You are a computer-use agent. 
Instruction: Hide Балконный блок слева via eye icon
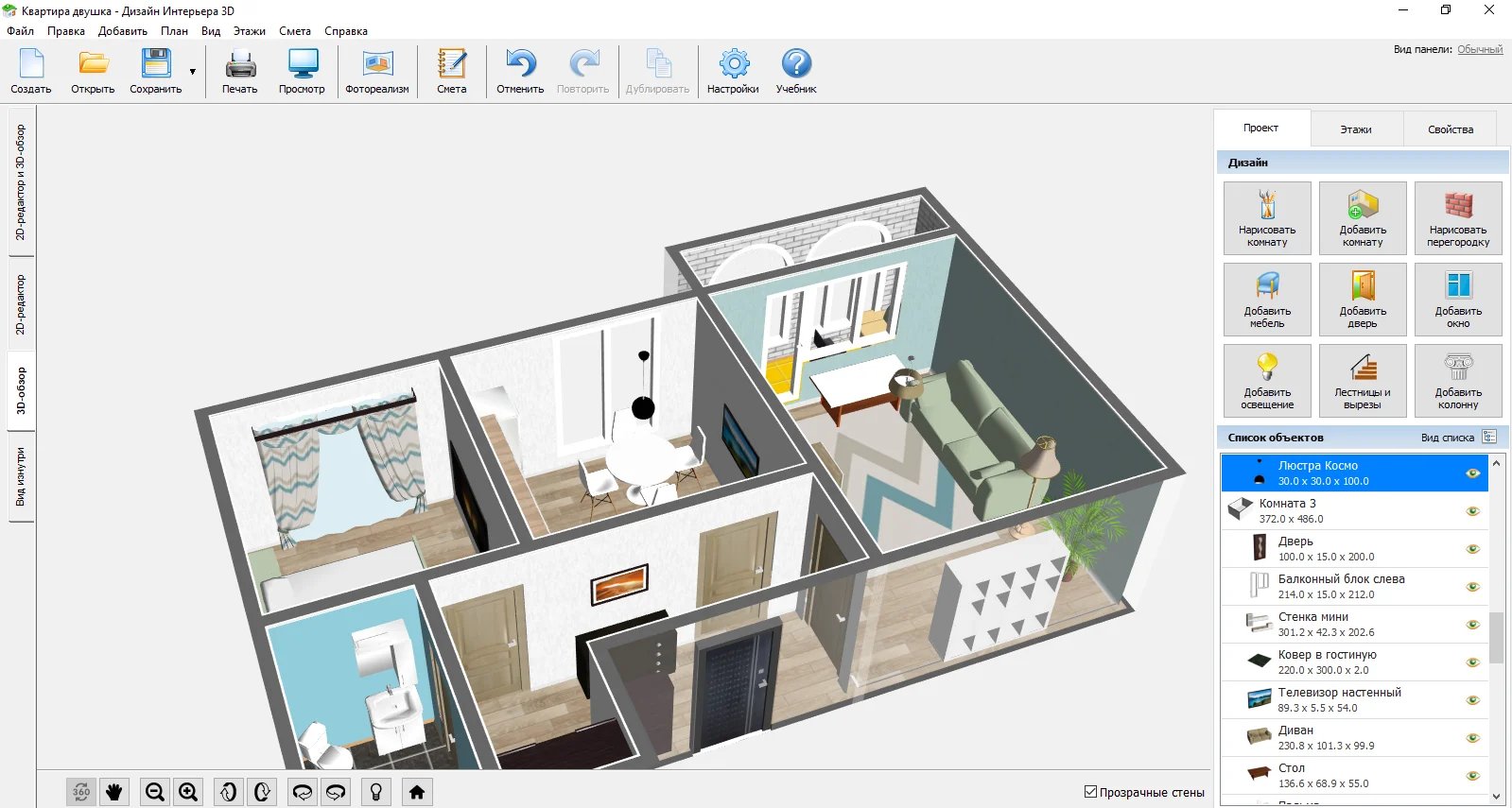click(1472, 587)
